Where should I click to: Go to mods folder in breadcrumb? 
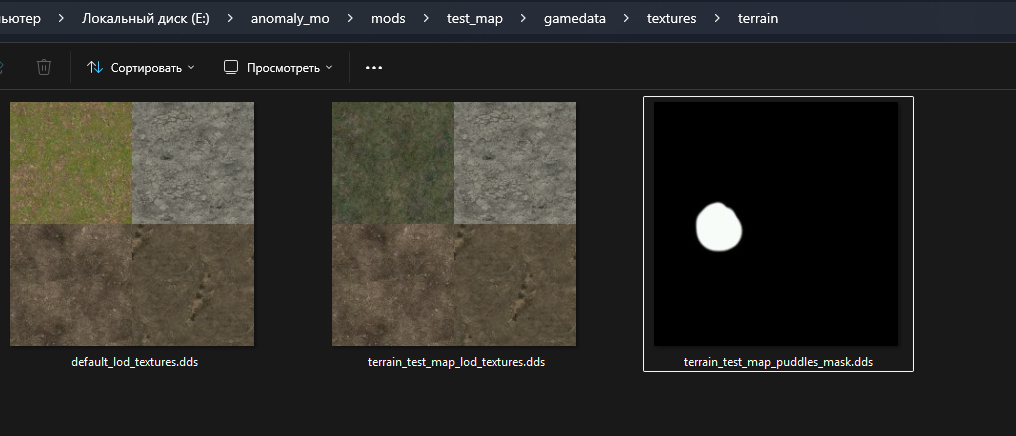(x=388, y=19)
